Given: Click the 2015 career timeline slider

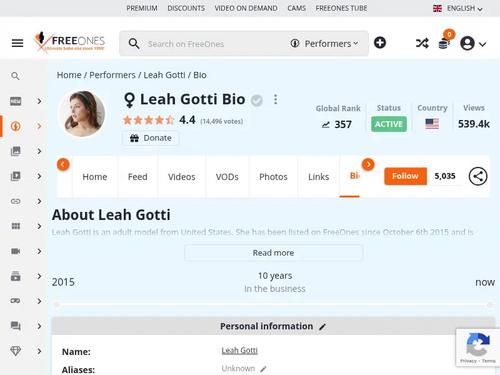Looking at the screenshot, I should click(273, 304).
